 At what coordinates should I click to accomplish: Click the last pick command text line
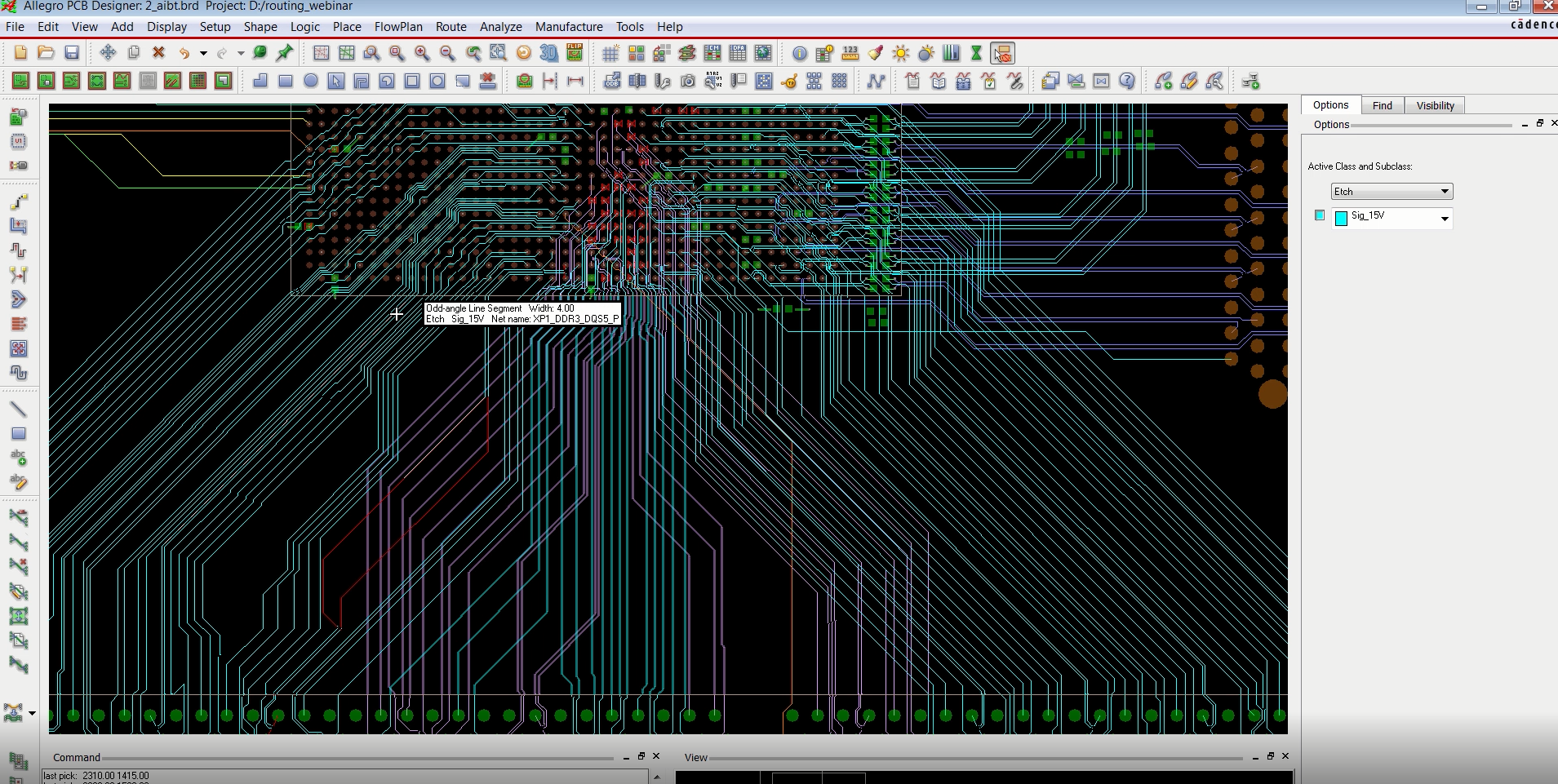96,776
